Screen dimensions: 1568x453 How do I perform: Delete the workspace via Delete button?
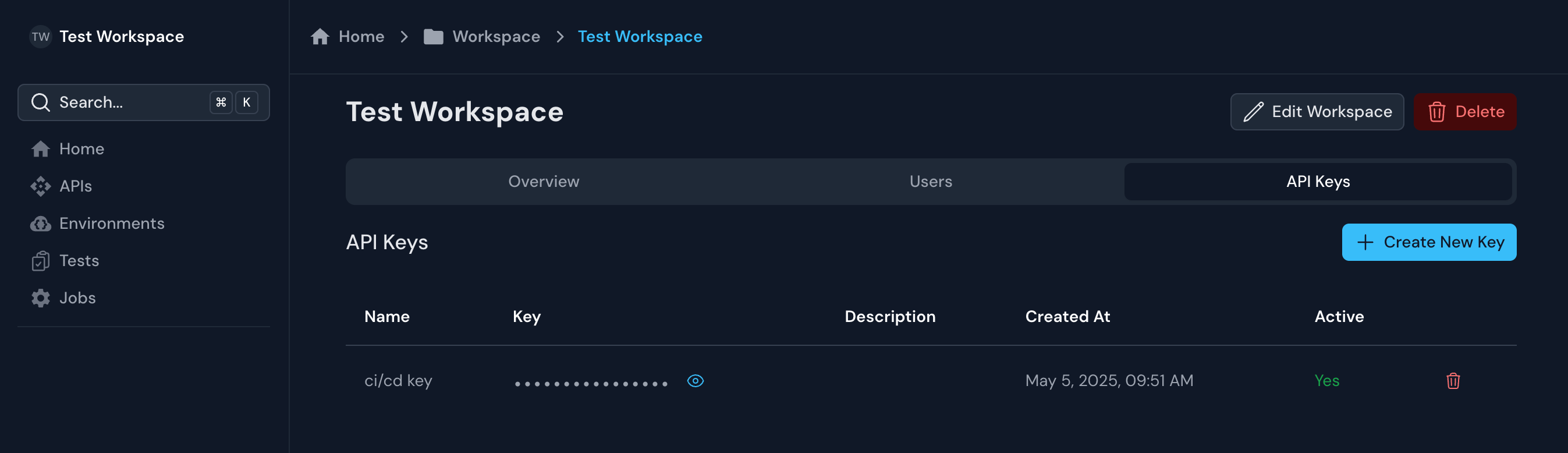coord(1464,111)
